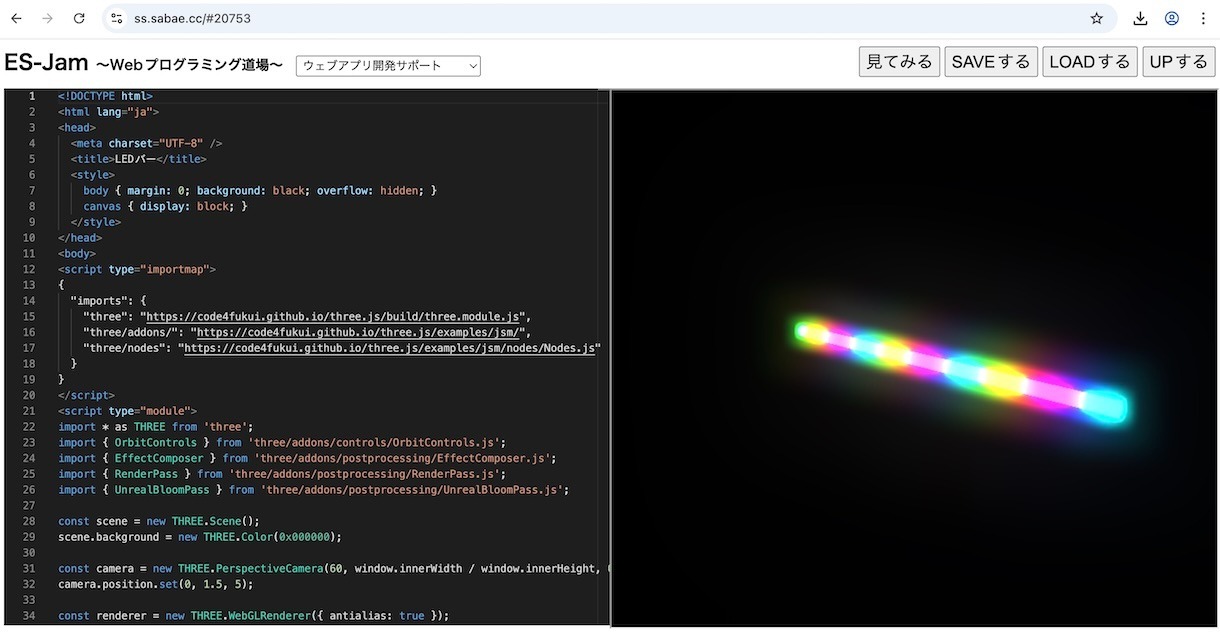Click line number 27 in the gutter
Screen dimensions: 1220x632
click(29, 506)
